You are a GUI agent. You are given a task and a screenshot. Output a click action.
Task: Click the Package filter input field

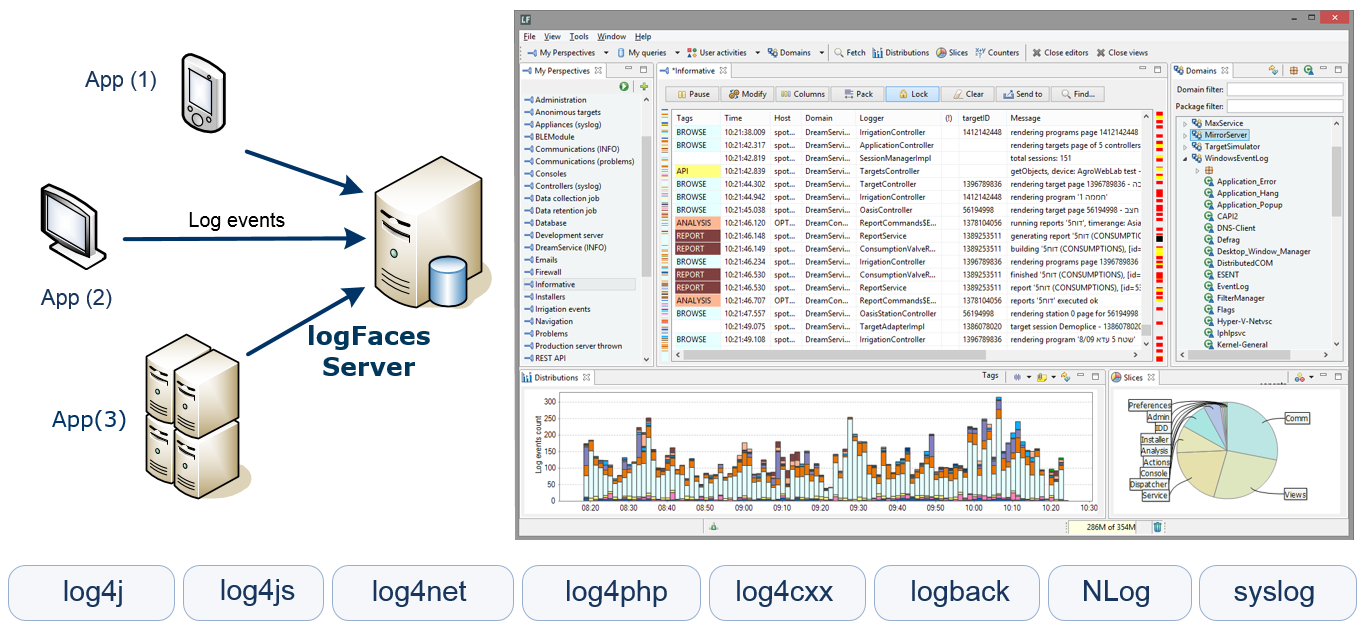pos(1284,106)
